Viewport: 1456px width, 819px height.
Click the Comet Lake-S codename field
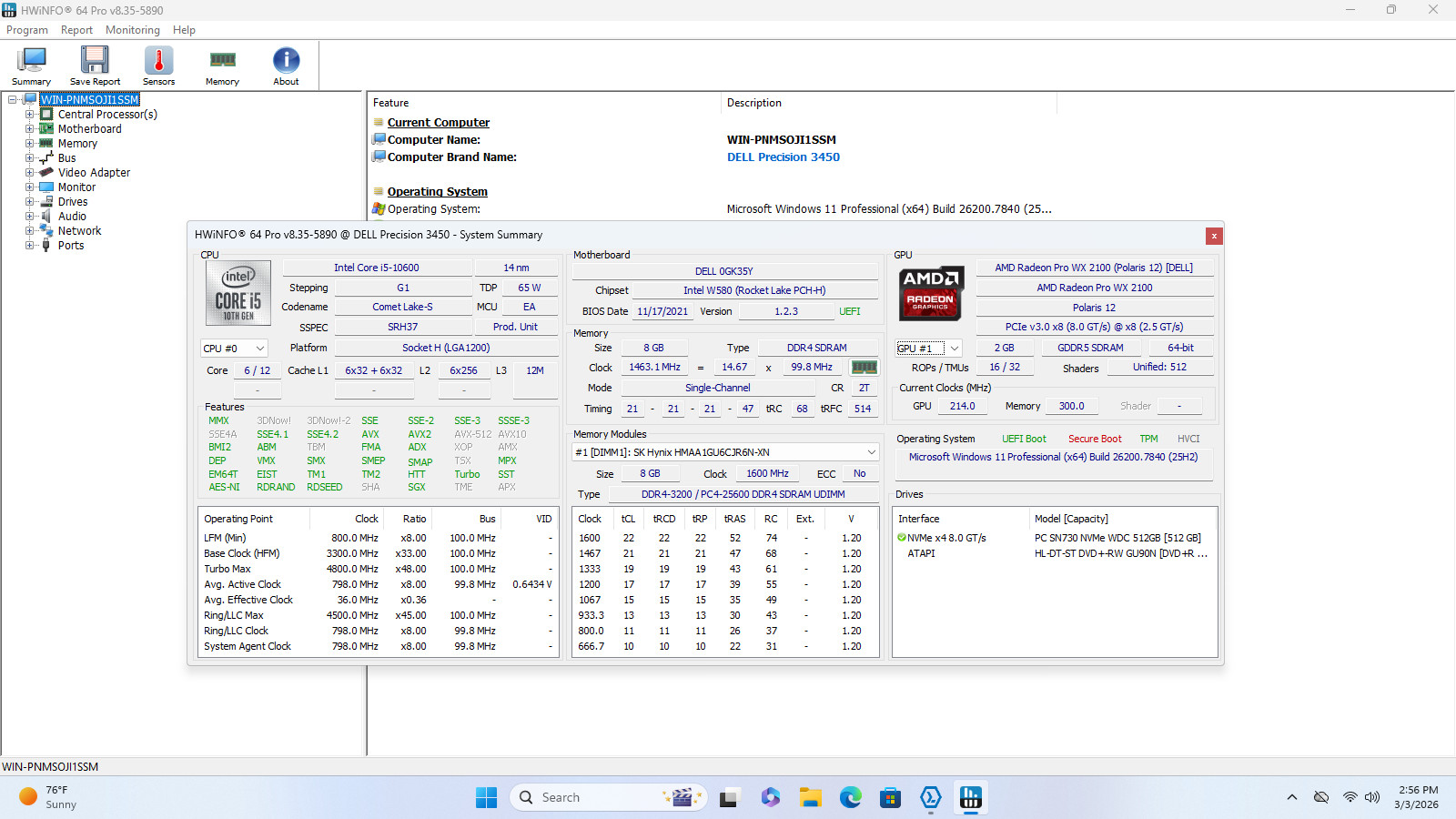[402, 307]
